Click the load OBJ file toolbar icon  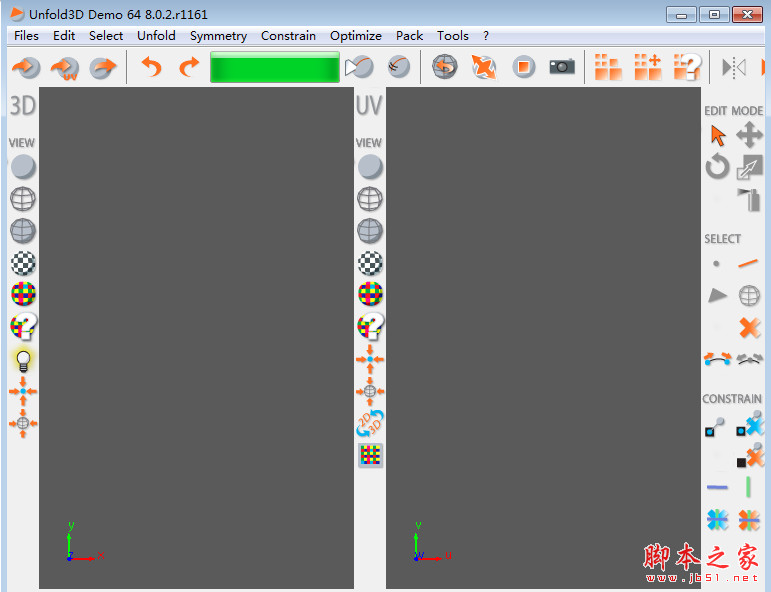pos(26,67)
